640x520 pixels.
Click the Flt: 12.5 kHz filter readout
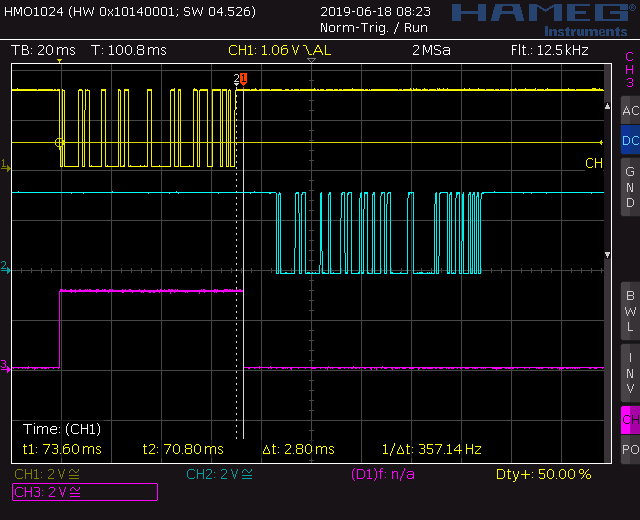point(548,50)
